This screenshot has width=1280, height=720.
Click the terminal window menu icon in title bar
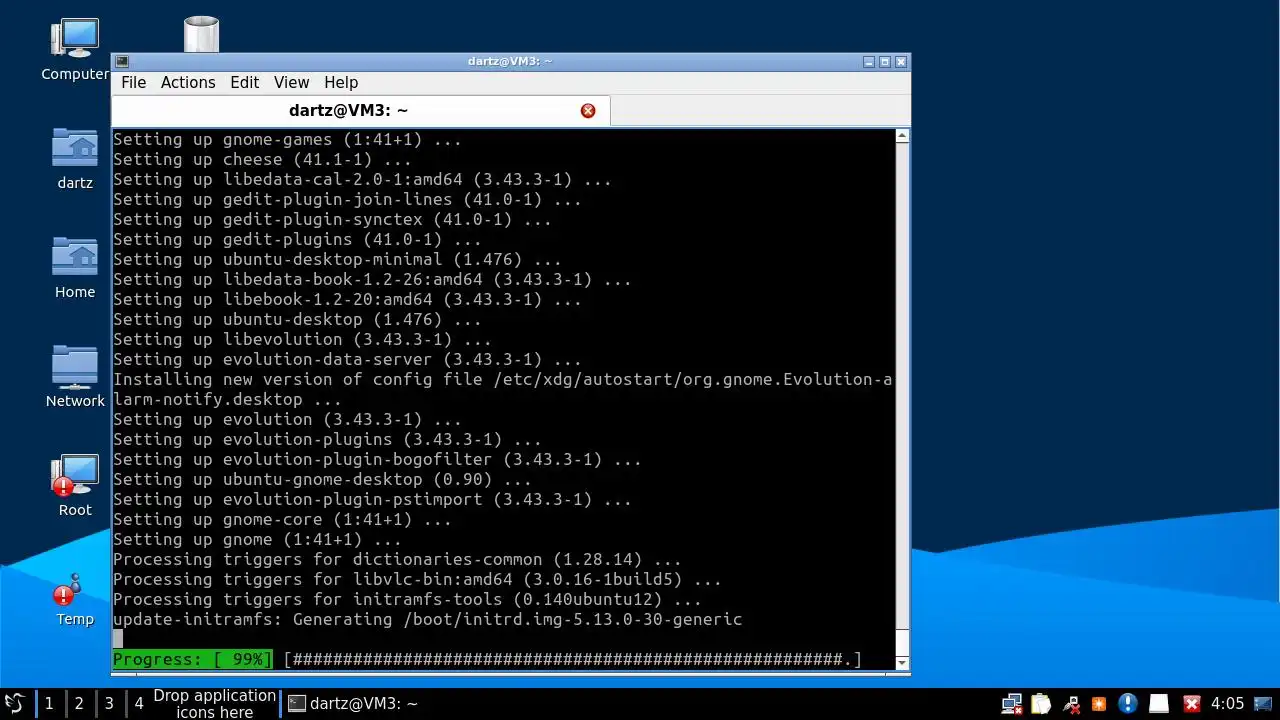[121, 61]
